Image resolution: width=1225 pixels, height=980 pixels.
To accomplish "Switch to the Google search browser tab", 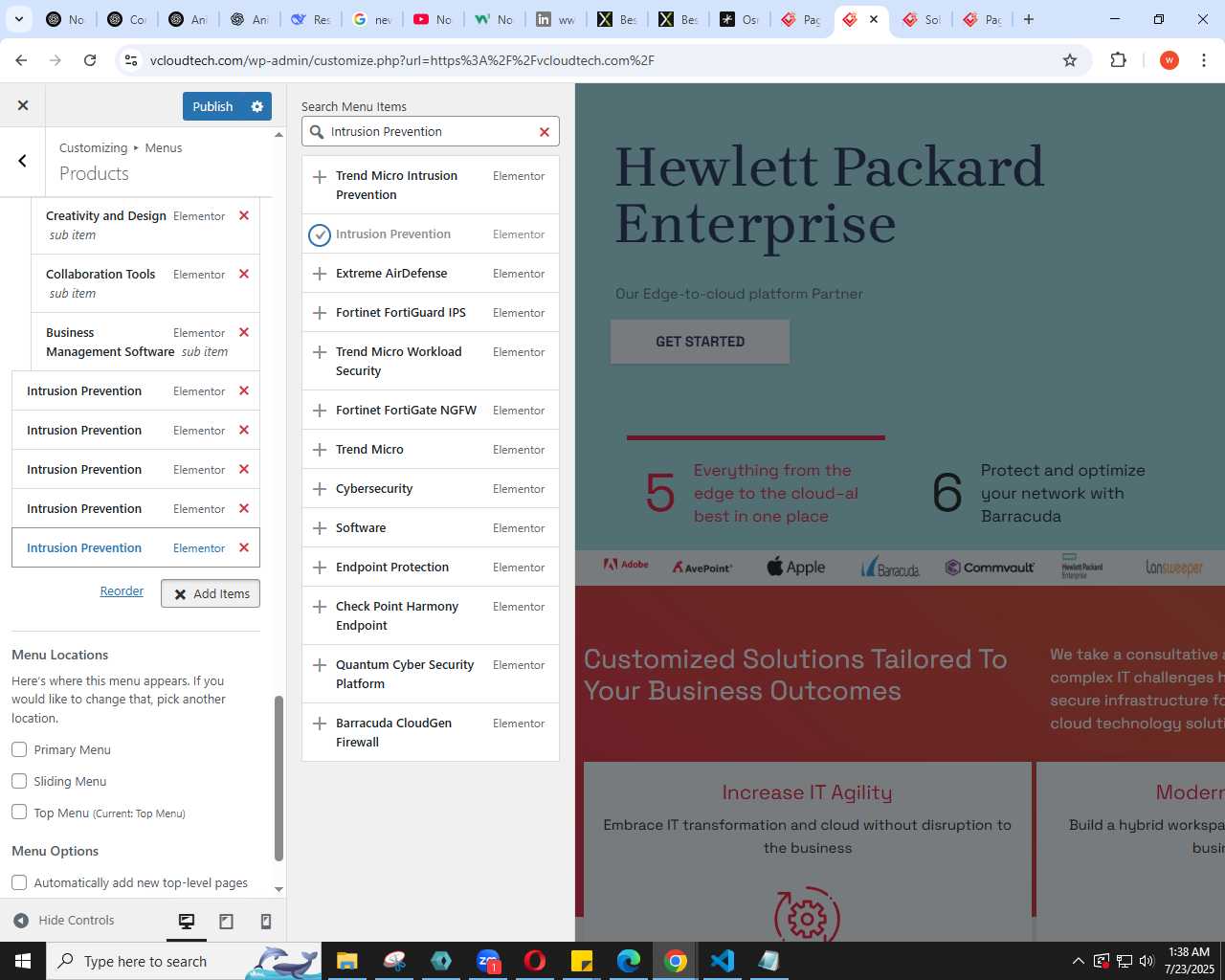I will (x=371, y=19).
